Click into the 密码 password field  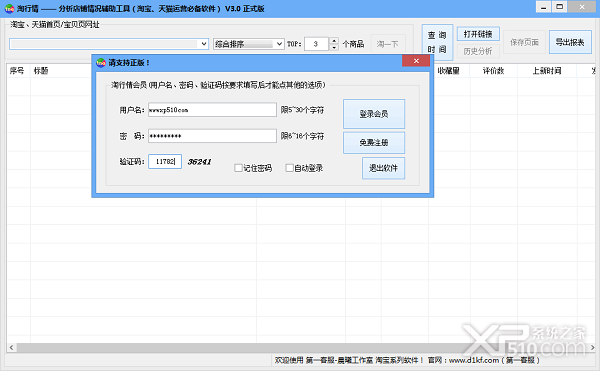coord(212,136)
